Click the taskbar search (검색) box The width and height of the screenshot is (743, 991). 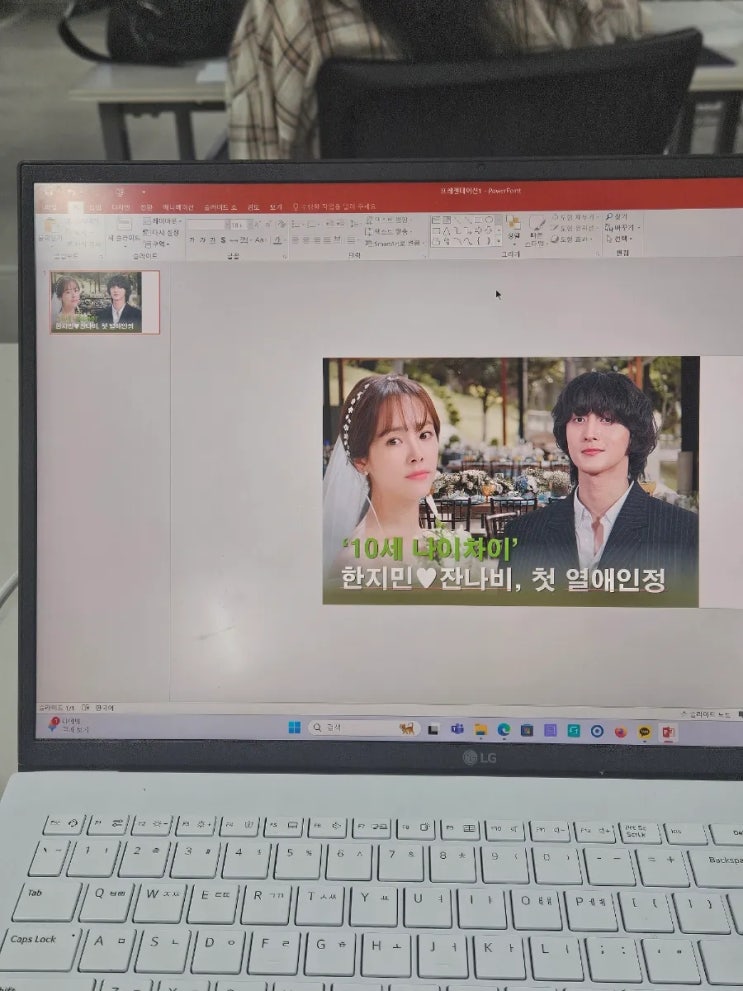click(x=363, y=728)
